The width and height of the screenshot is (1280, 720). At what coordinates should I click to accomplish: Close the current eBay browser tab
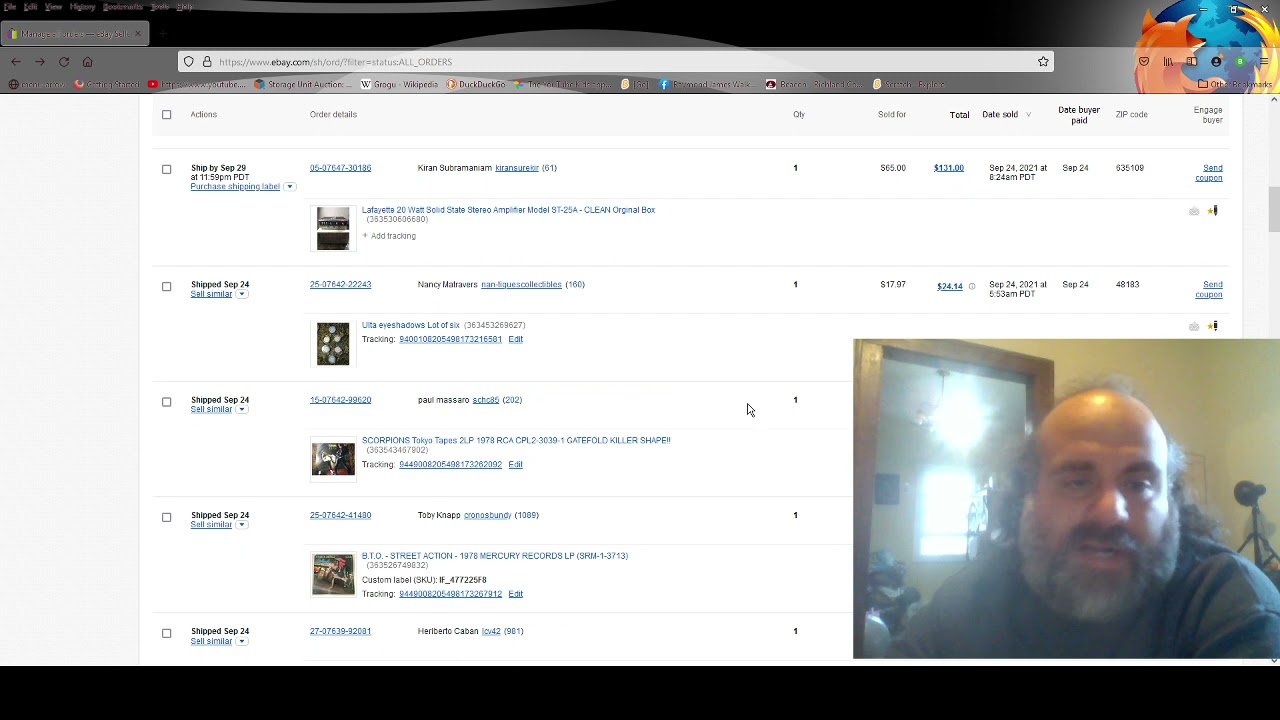tap(138, 34)
